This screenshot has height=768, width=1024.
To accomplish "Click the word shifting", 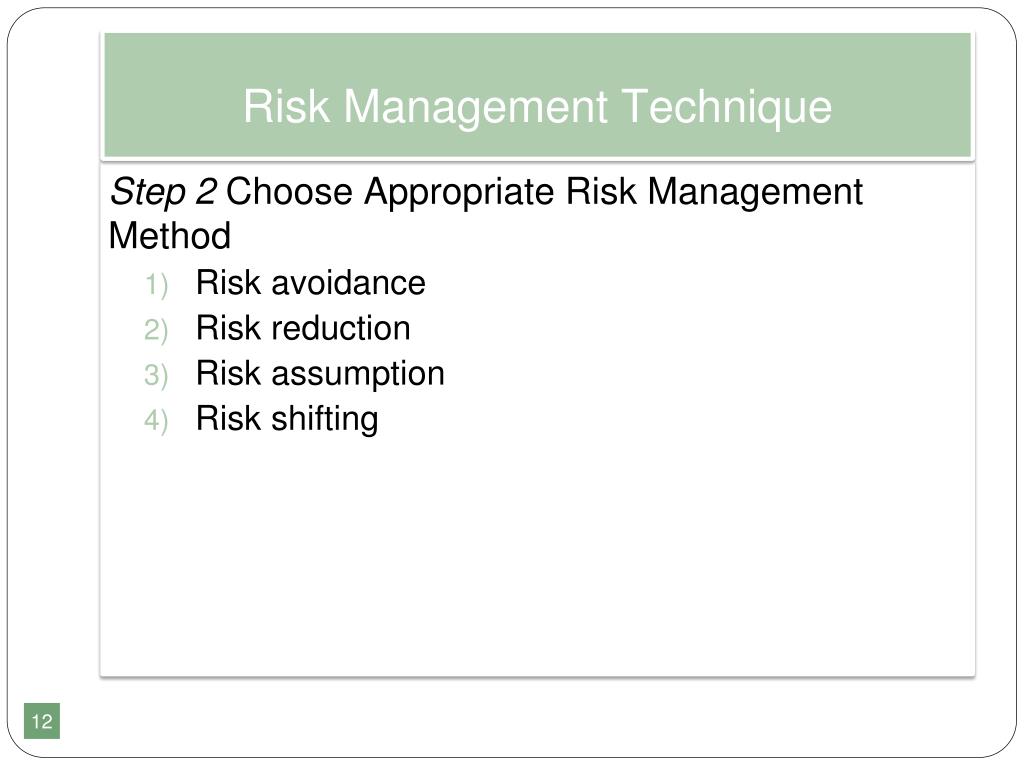I will [325, 419].
